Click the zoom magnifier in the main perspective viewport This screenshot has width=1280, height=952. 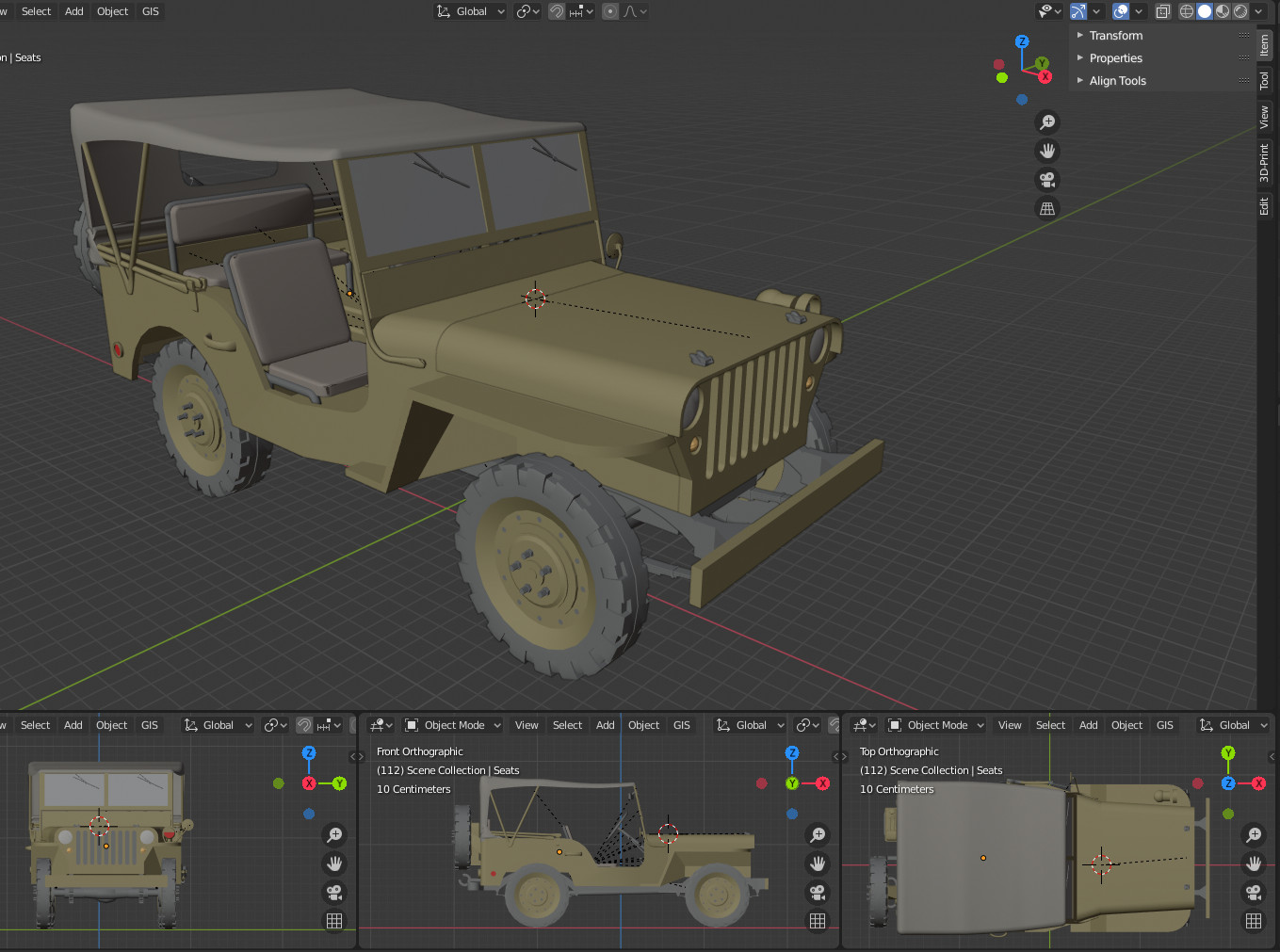click(x=1046, y=122)
